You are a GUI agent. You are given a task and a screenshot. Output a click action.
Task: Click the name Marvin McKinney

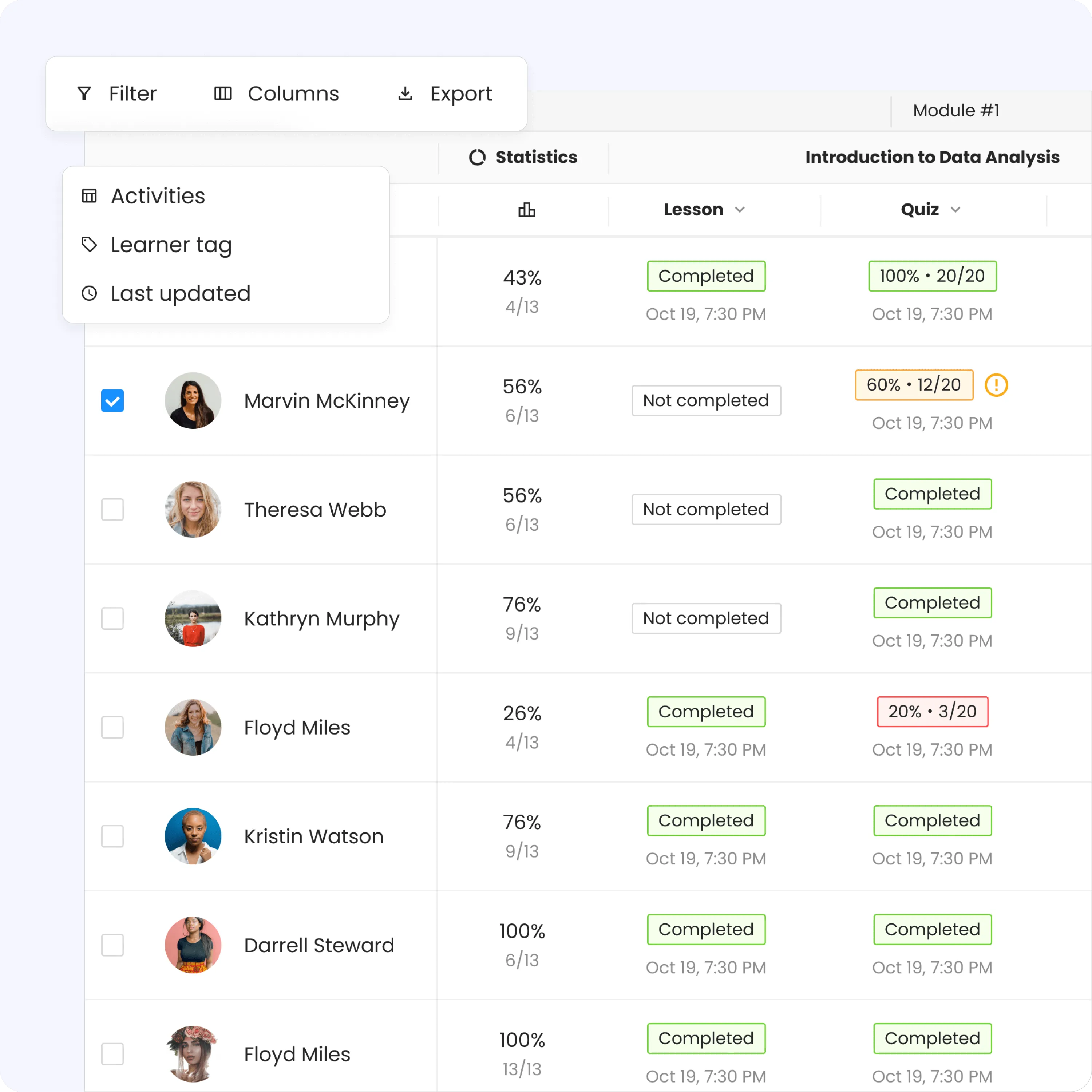327,401
